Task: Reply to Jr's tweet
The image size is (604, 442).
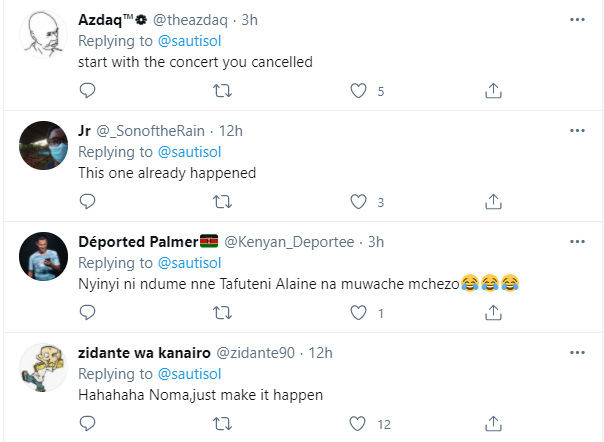Action: 87,202
